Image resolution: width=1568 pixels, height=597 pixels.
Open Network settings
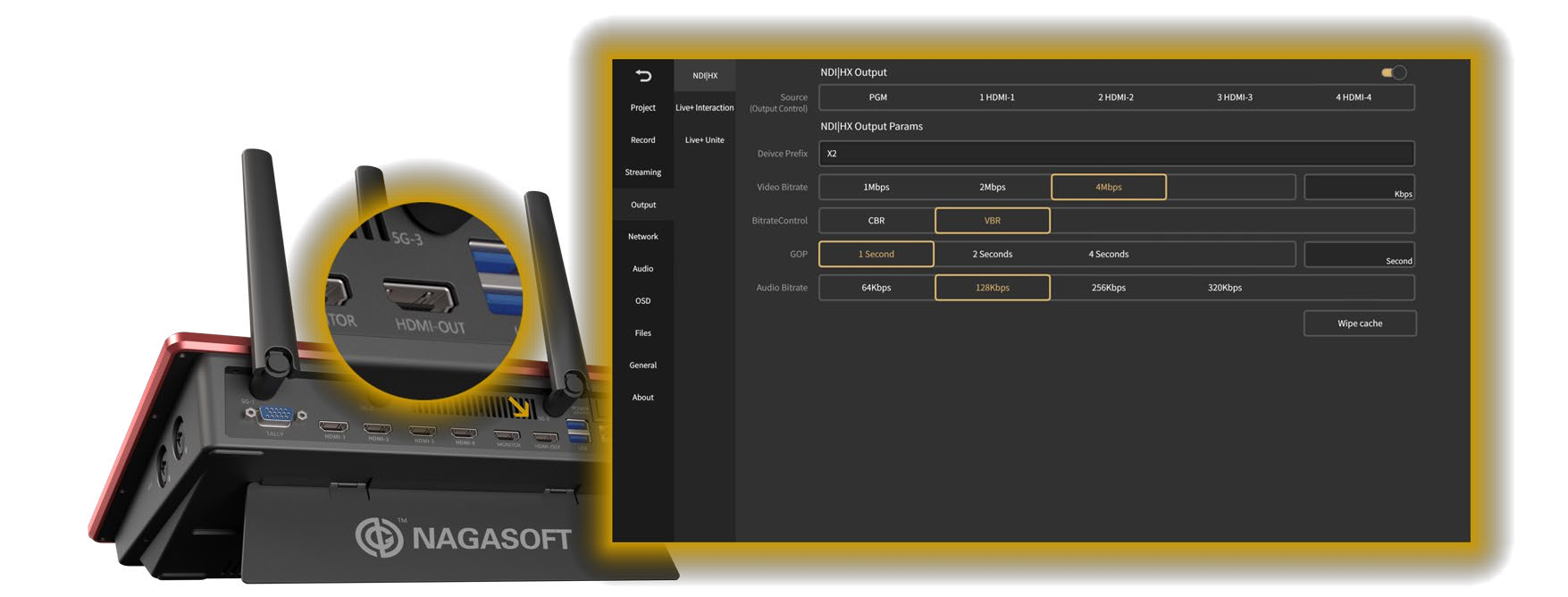point(643,237)
